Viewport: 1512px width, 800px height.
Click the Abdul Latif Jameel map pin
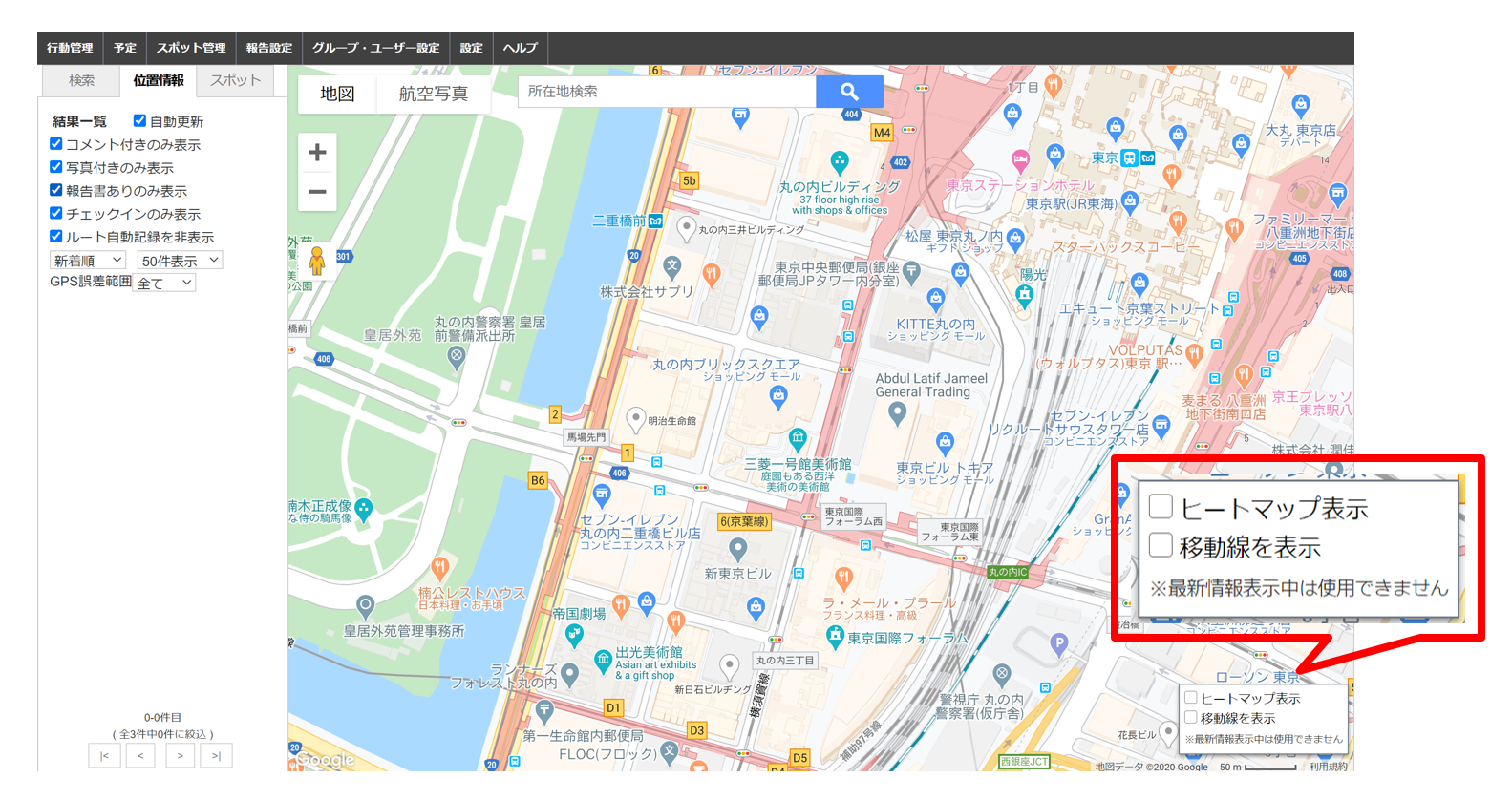pyautogui.click(x=896, y=413)
